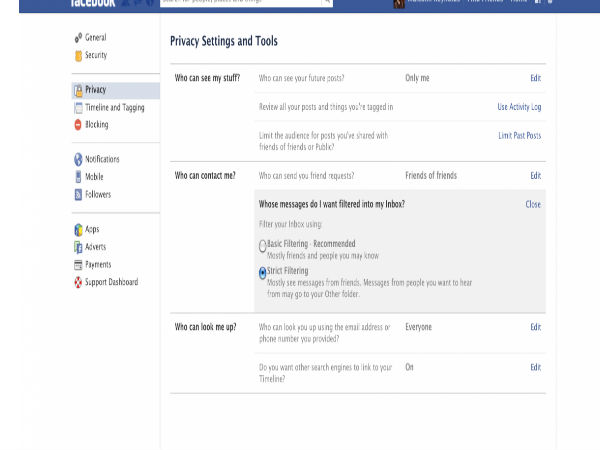Edit who can send friend requests
The height and width of the screenshot is (450, 600).
535,176
